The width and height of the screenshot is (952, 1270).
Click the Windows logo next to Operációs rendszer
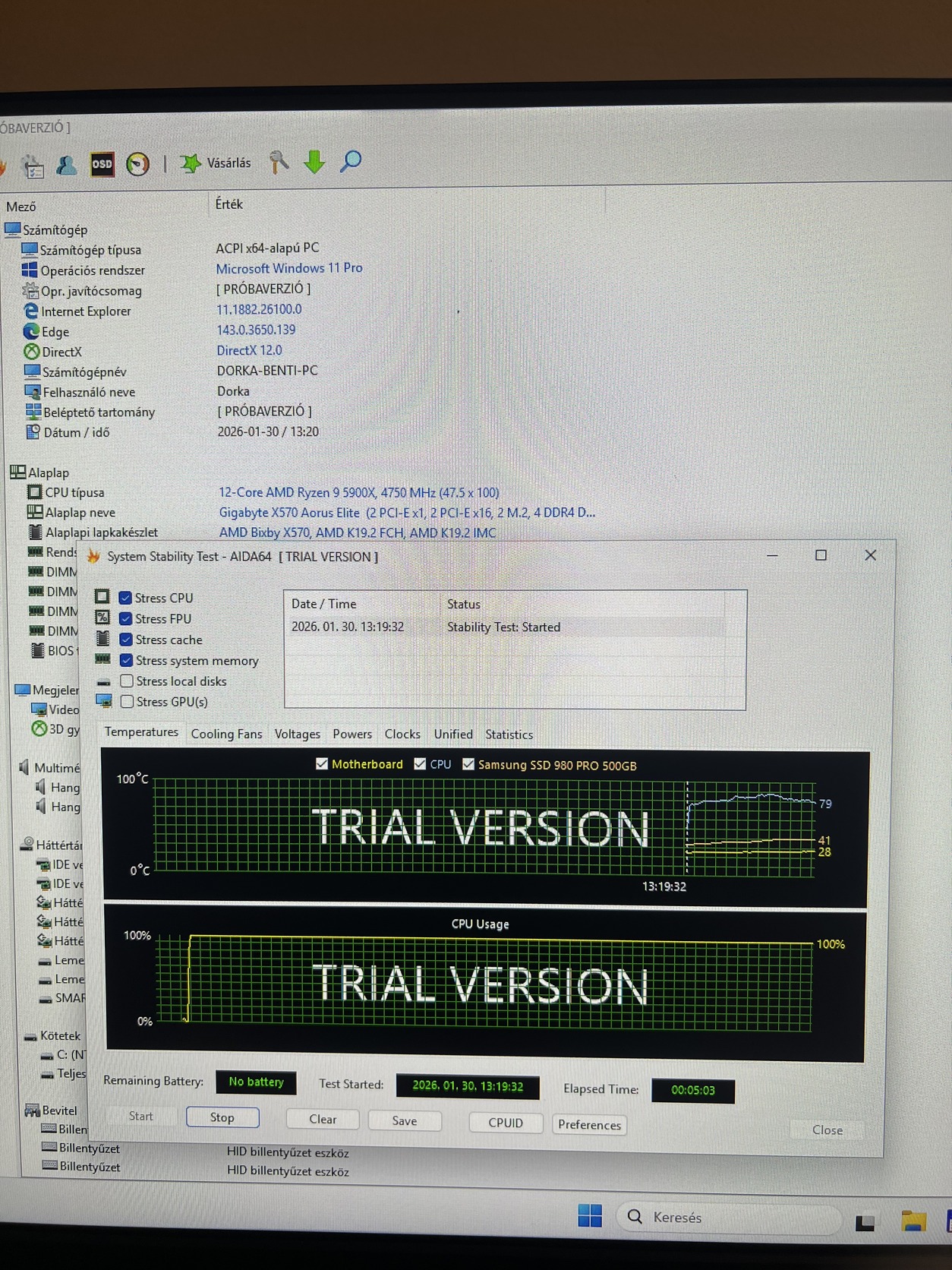click(x=30, y=270)
